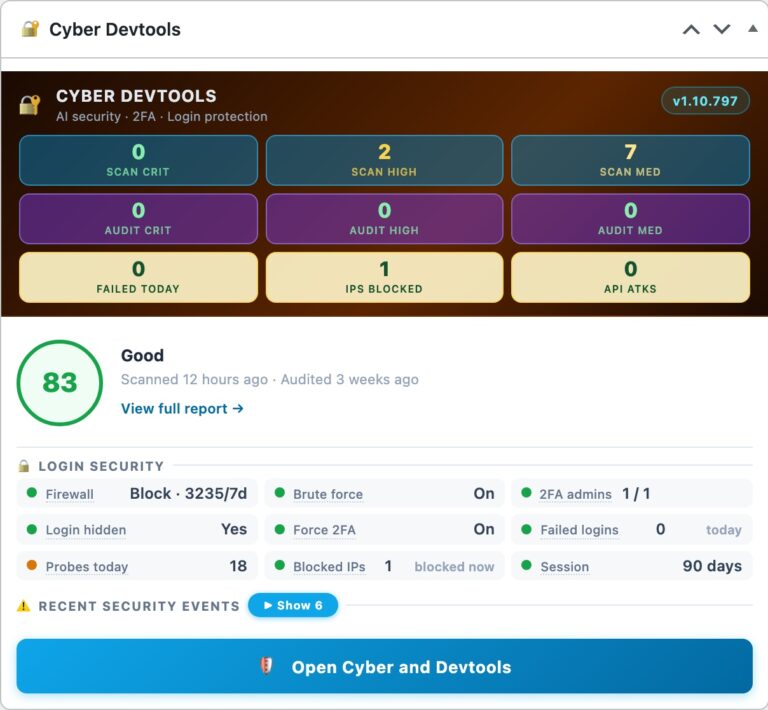Image resolution: width=768 pixels, height=710 pixels.
Task: Select the IPs Blocked tile
Action: pos(384,277)
